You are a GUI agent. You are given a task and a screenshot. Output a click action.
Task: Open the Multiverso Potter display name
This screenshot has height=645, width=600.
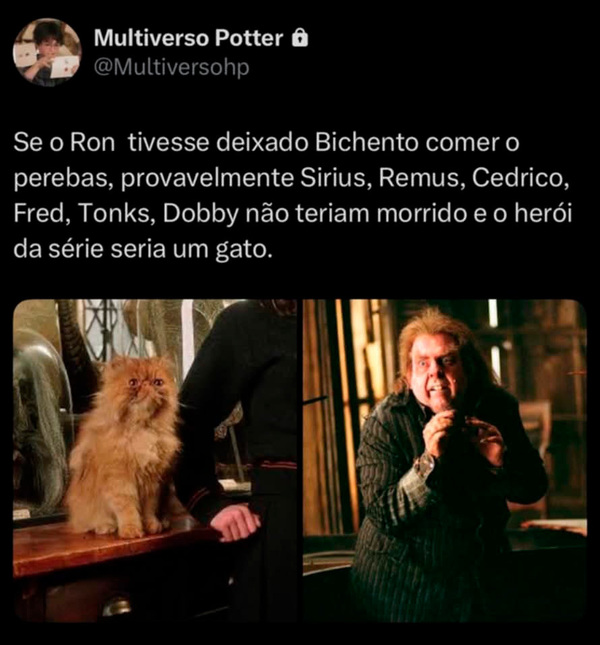click(x=188, y=38)
